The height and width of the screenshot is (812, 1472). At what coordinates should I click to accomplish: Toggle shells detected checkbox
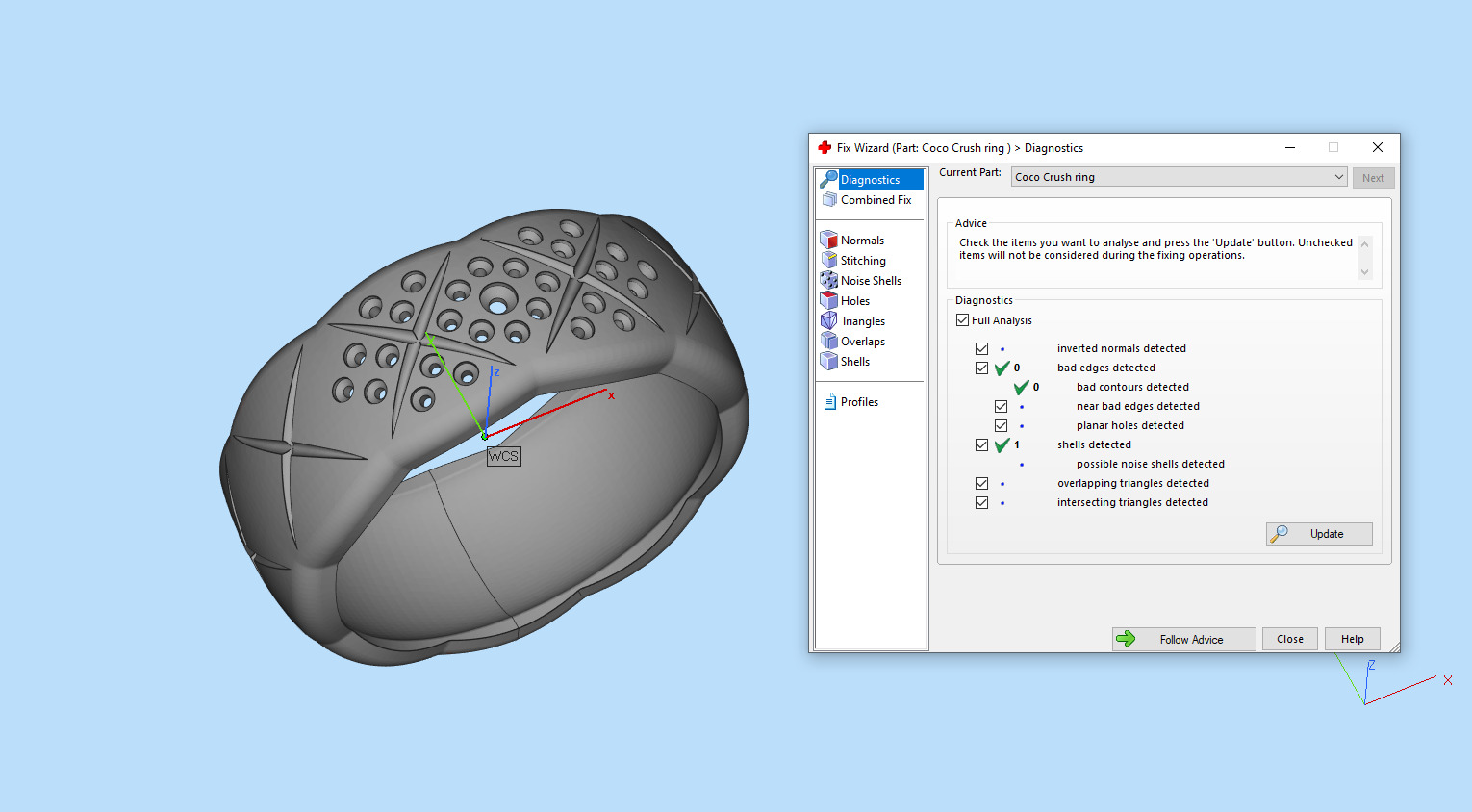pos(981,444)
